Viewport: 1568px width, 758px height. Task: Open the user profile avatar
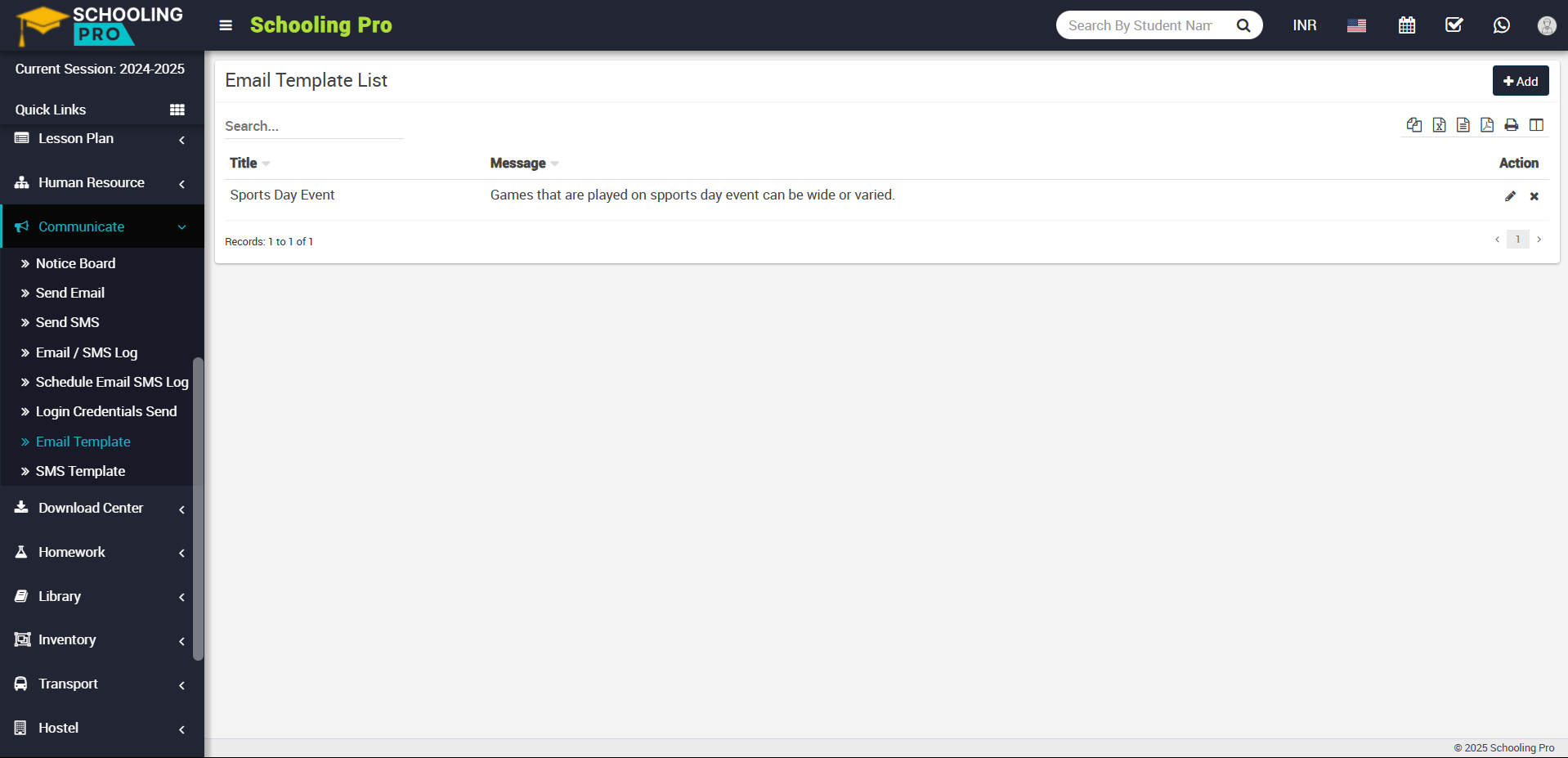coord(1547,25)
